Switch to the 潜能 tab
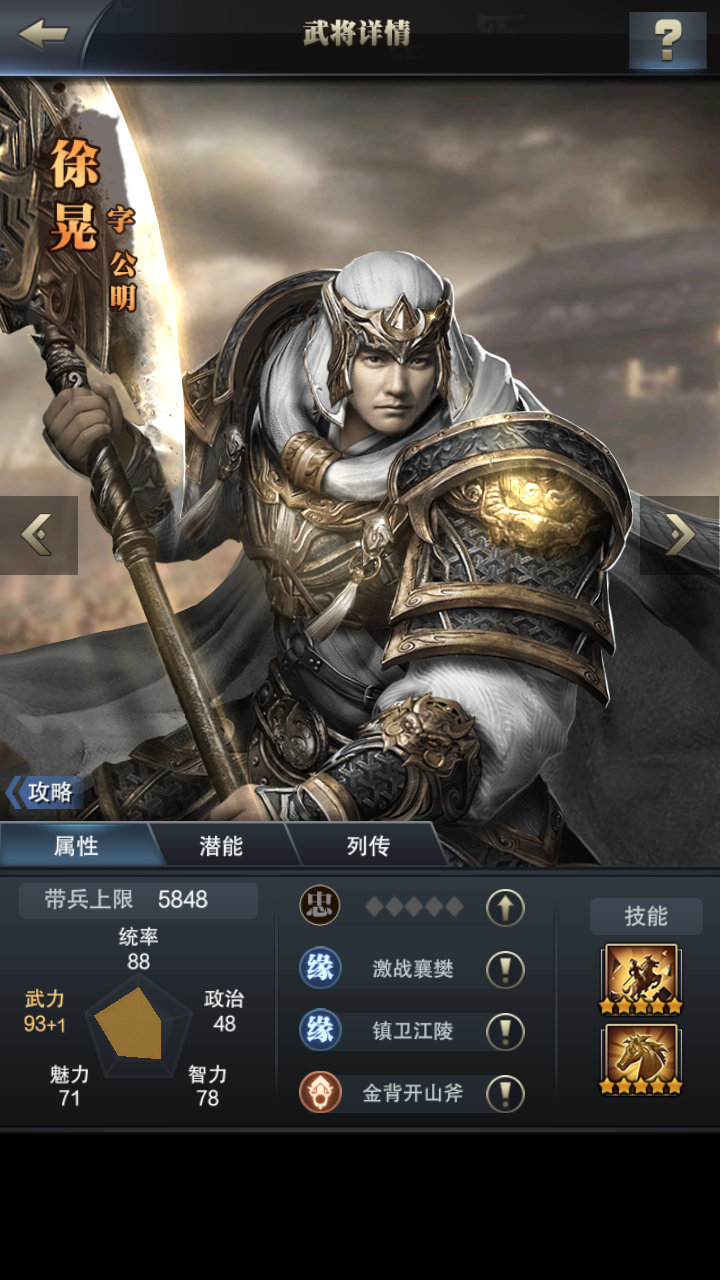This screenshot has width=720, height=1280. coord(221,846)
